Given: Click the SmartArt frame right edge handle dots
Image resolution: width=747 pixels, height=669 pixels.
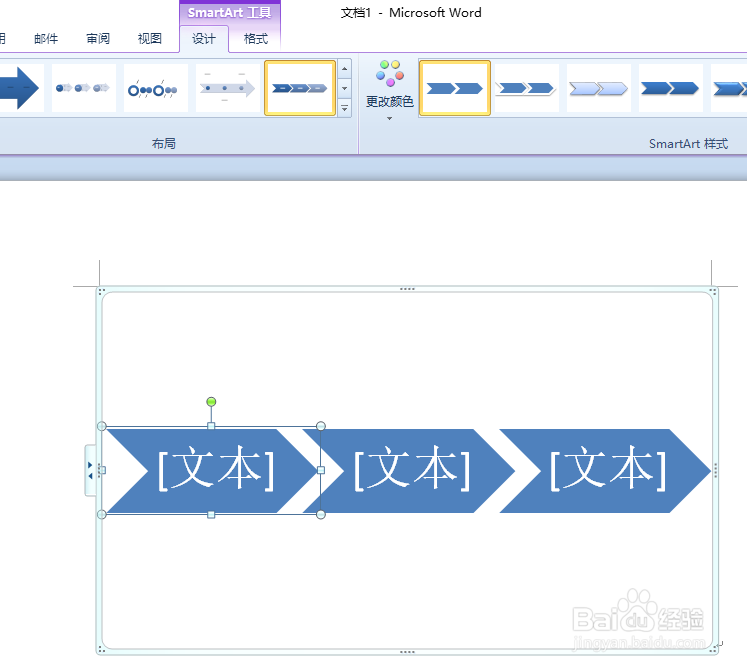Looking at the screenshot, I should tap(715, 470).
